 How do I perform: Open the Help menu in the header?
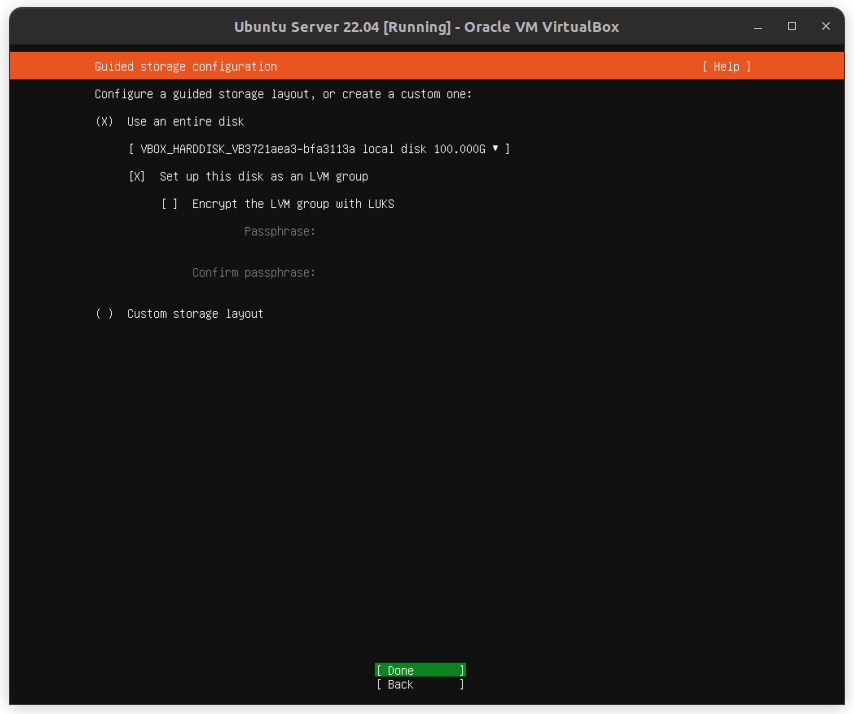pyautogui.click(x=727, y=66)
